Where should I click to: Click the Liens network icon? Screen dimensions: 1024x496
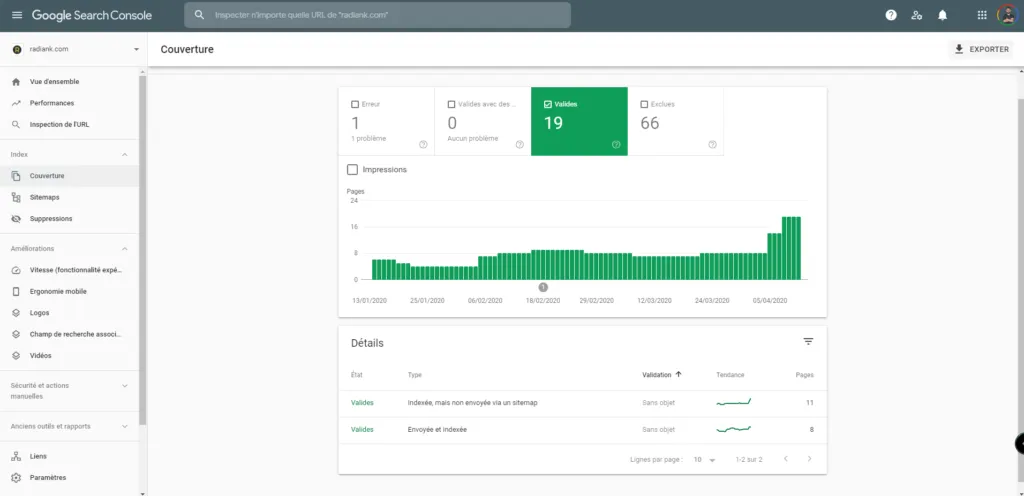point(16,456)
